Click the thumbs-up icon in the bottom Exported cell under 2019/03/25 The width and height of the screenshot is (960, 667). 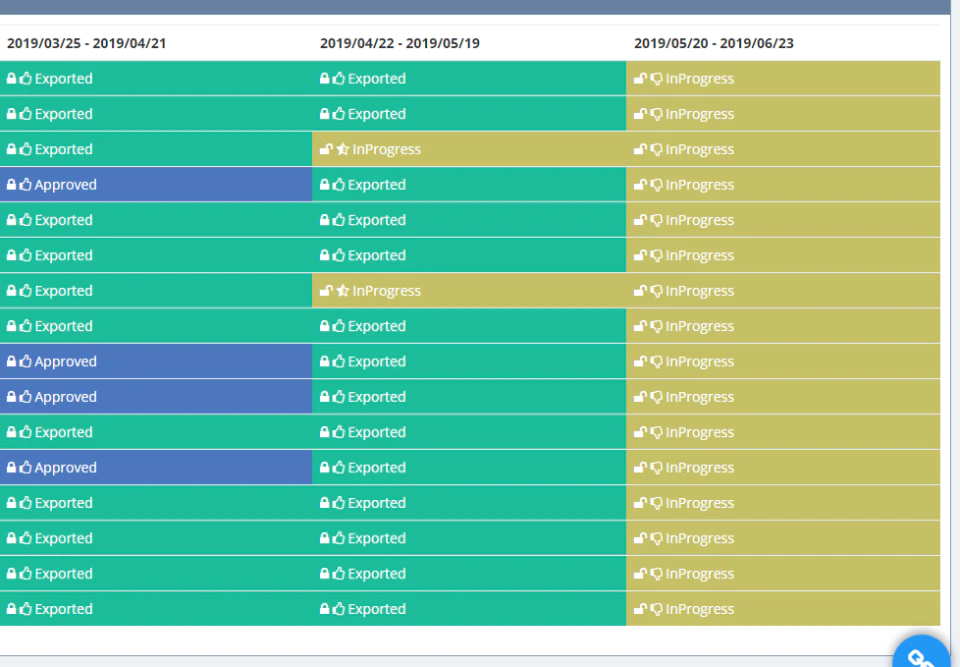click(x=25, y=609)
